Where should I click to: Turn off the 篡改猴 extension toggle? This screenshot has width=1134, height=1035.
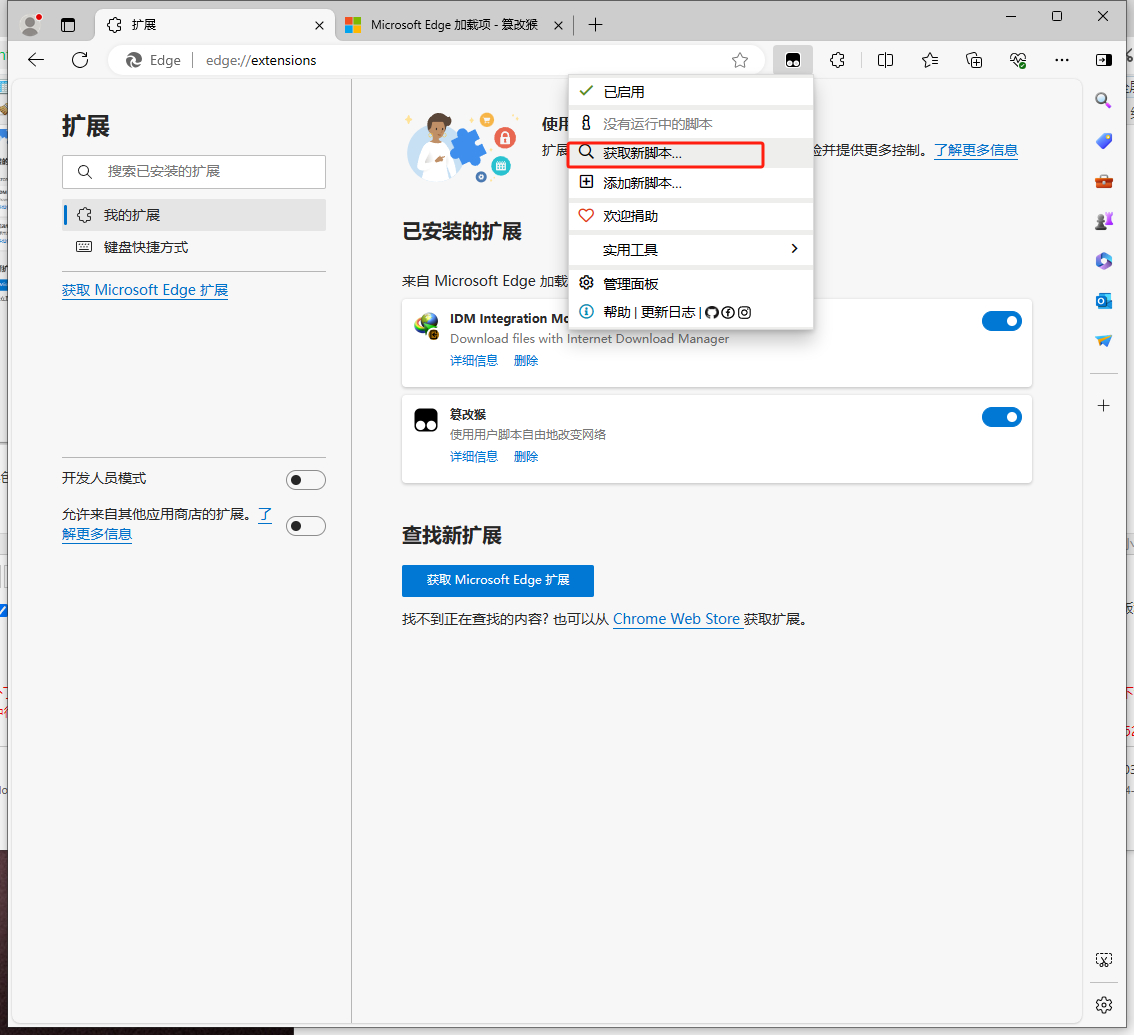click(1001, 417)
